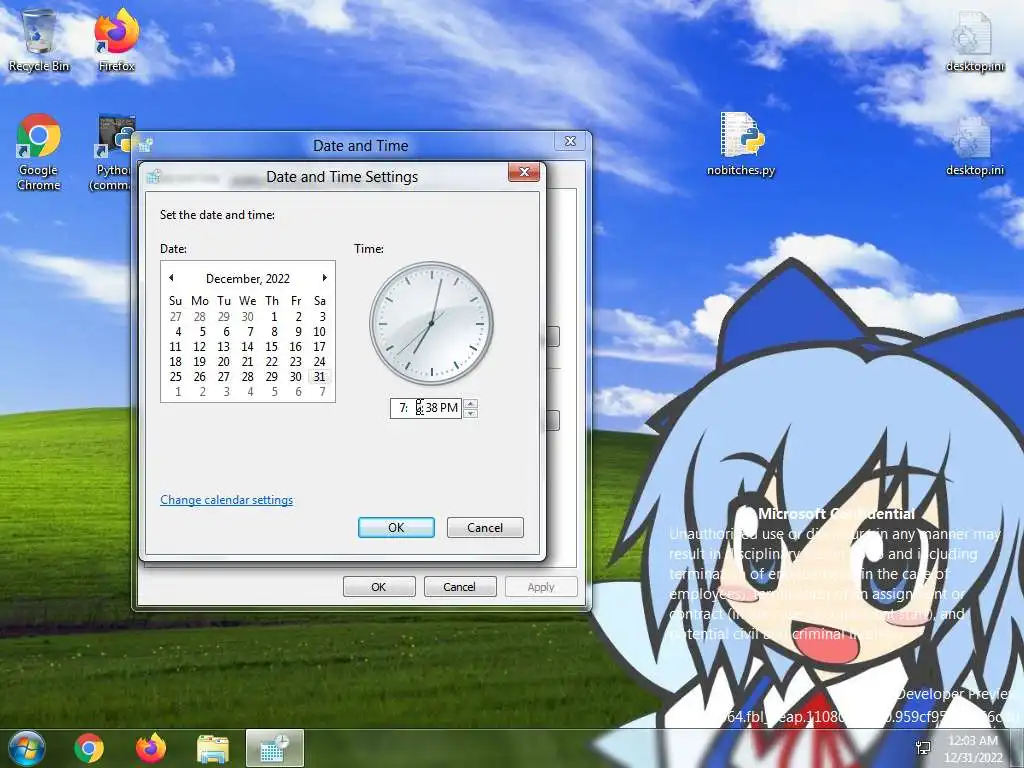Click the Date and Time taskbar button
Viewport: 1024px width, 768px height.
click(275, 748)
